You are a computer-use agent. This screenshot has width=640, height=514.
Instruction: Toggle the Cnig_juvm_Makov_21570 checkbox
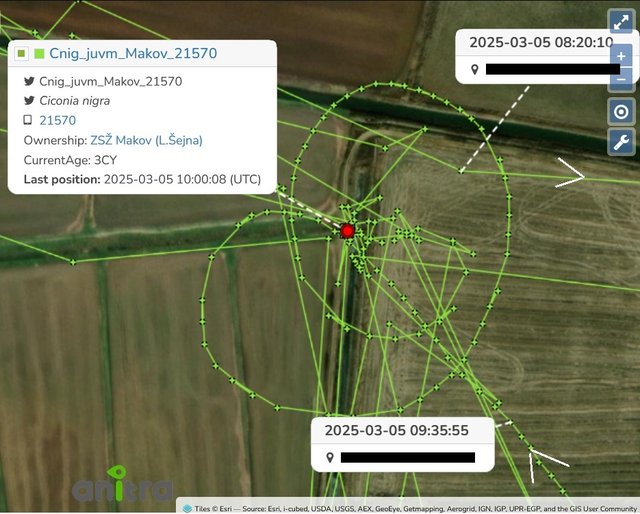[21, 53]
